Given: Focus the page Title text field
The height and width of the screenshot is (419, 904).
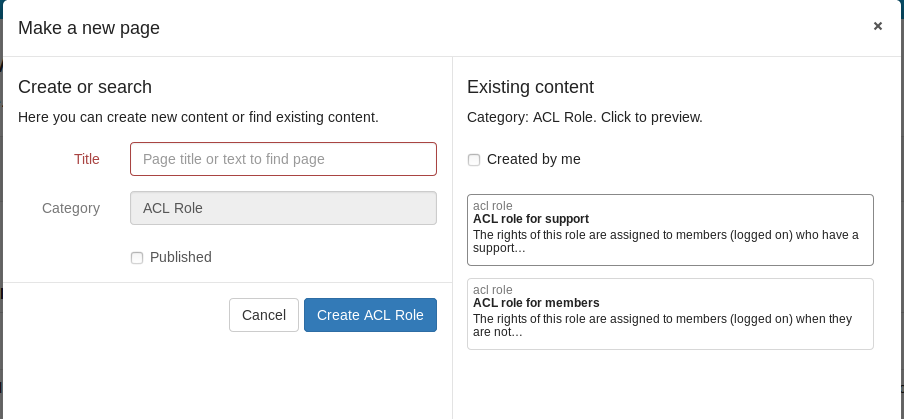Looking at the screenshot, I should [283, 159].
